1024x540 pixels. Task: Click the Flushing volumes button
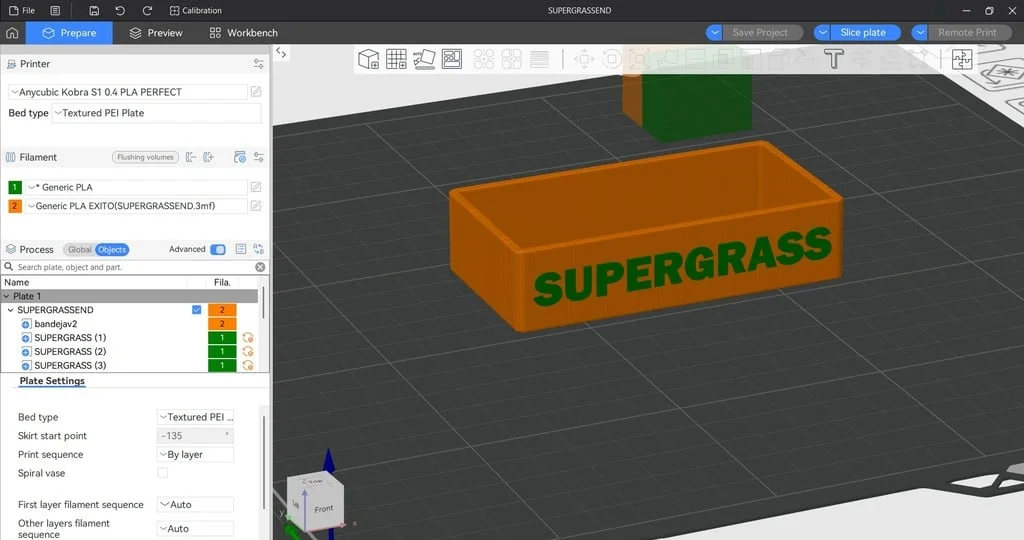pyautogui.click(x=145, y=157)
